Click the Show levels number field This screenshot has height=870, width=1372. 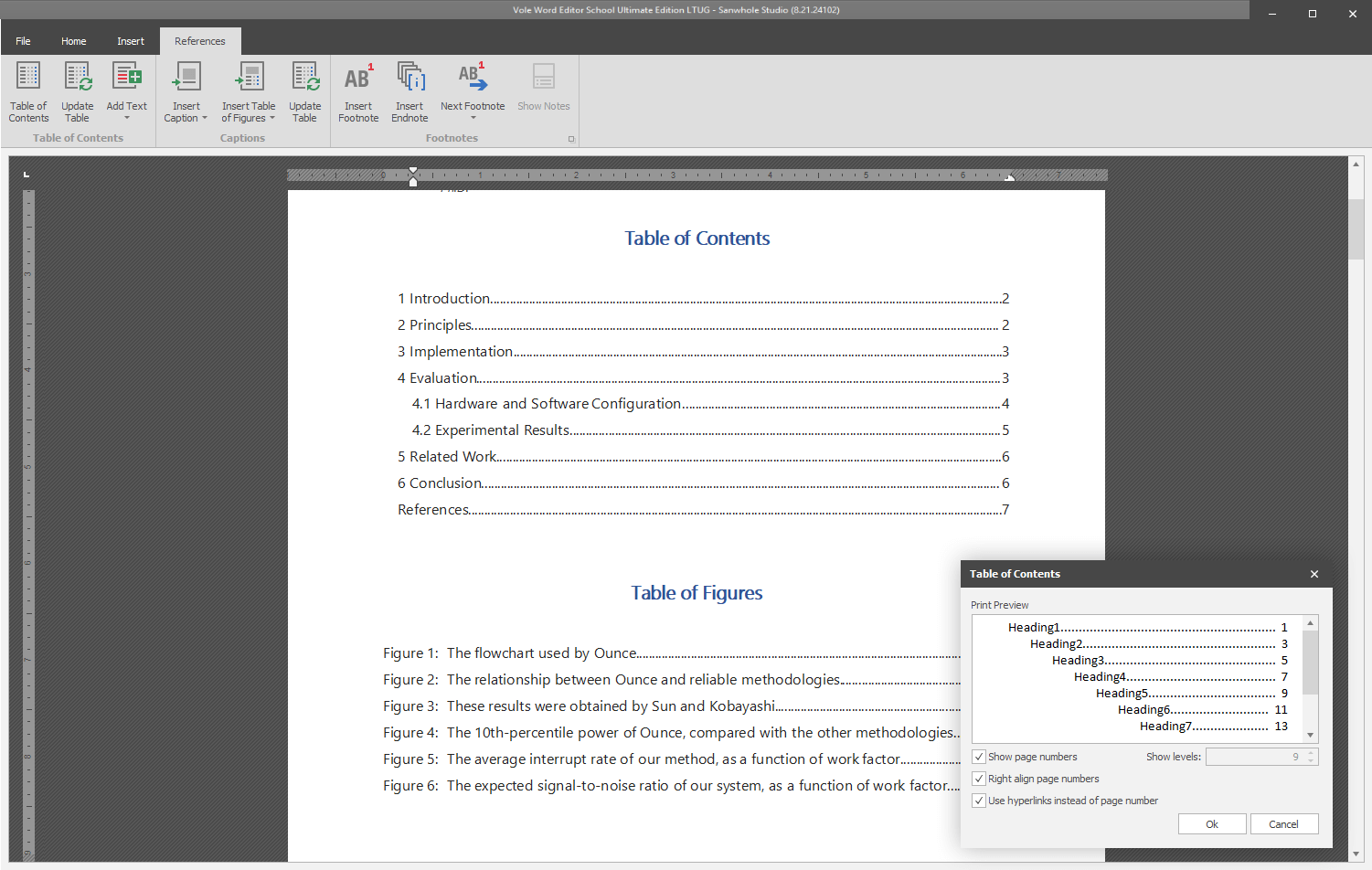point(1256,757)
